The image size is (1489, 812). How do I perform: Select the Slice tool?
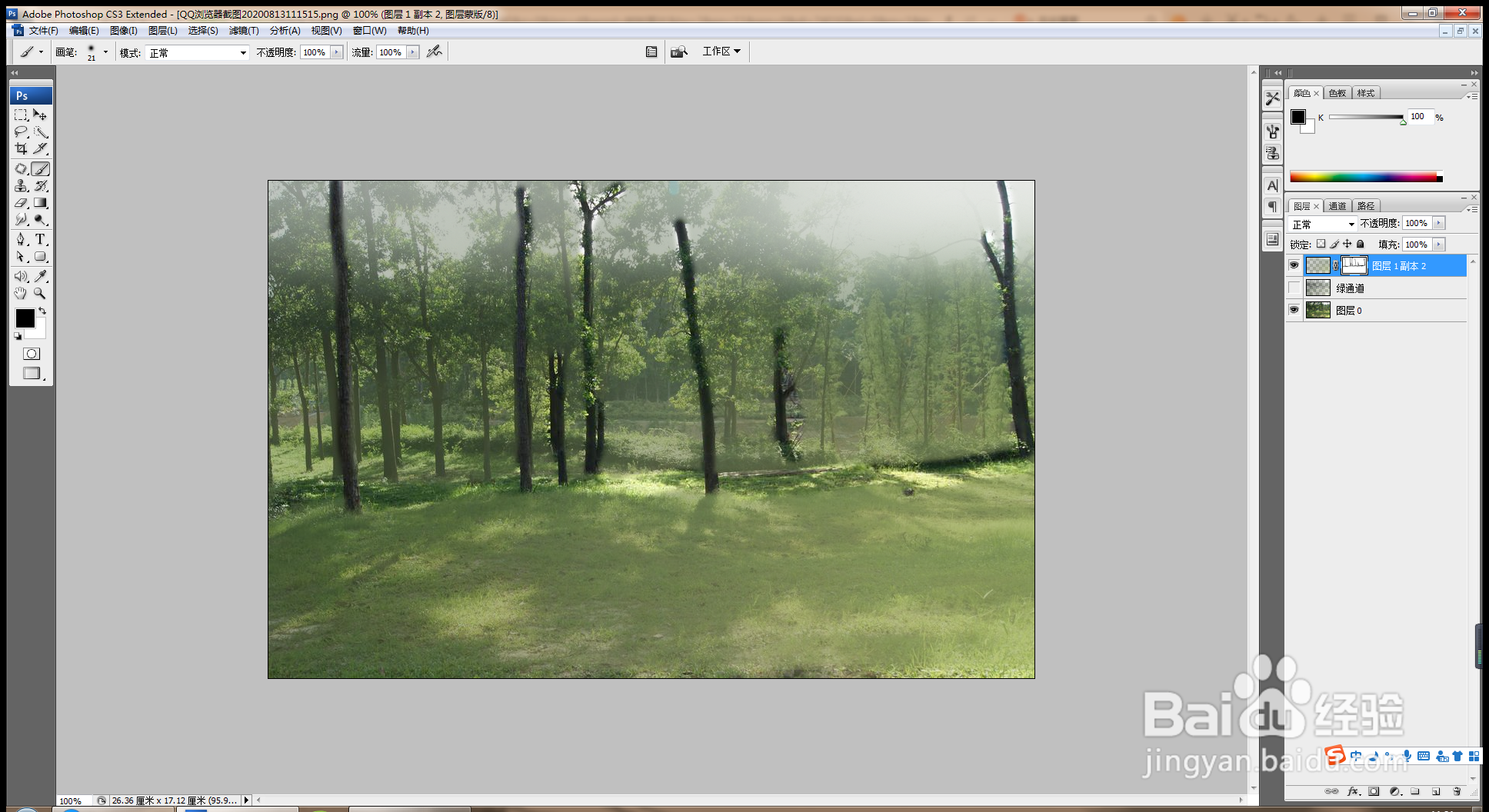[x=41, y=148]
